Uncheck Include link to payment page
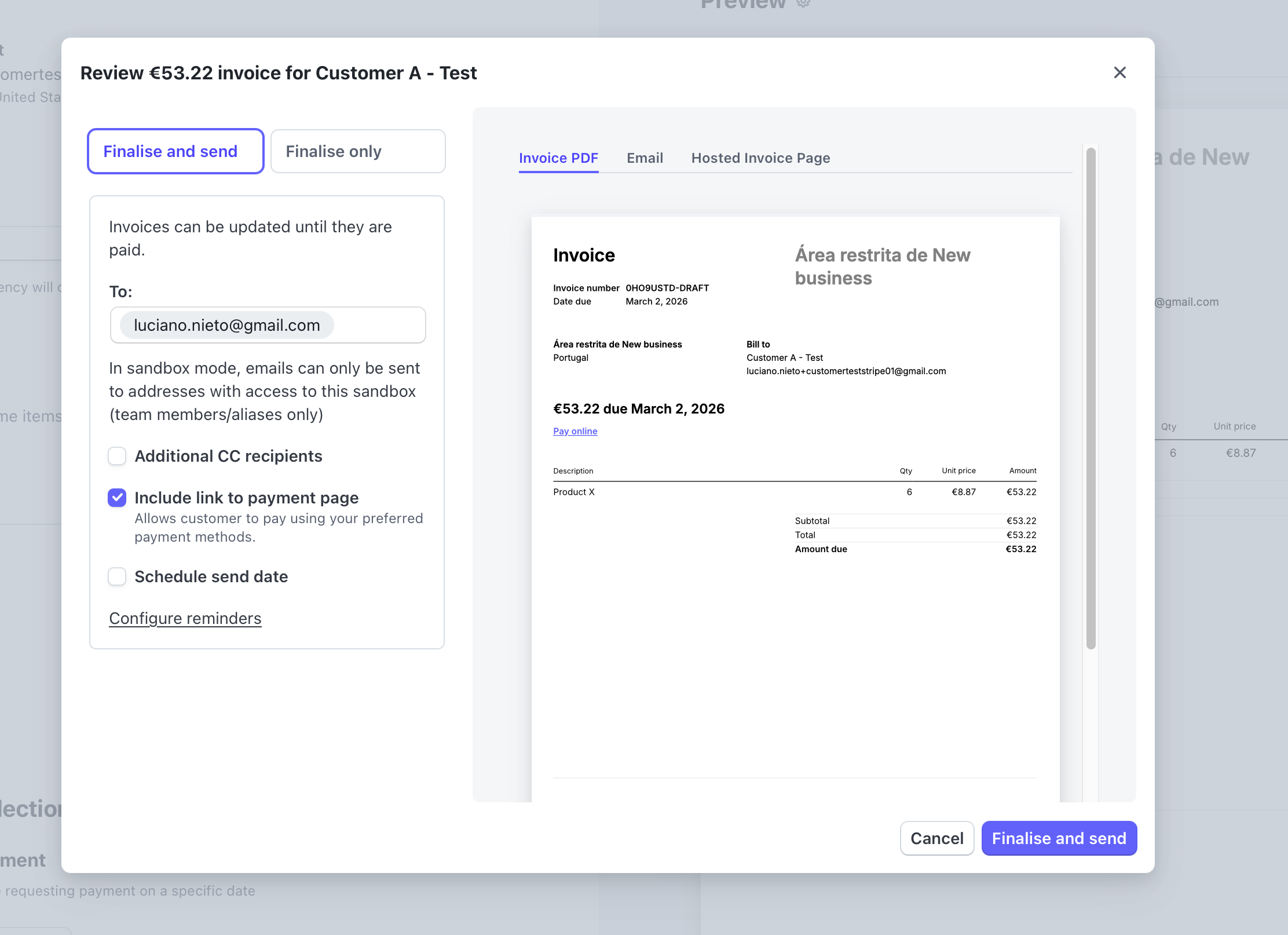This screenshot has height=935, width=1288. click(117, 498)
